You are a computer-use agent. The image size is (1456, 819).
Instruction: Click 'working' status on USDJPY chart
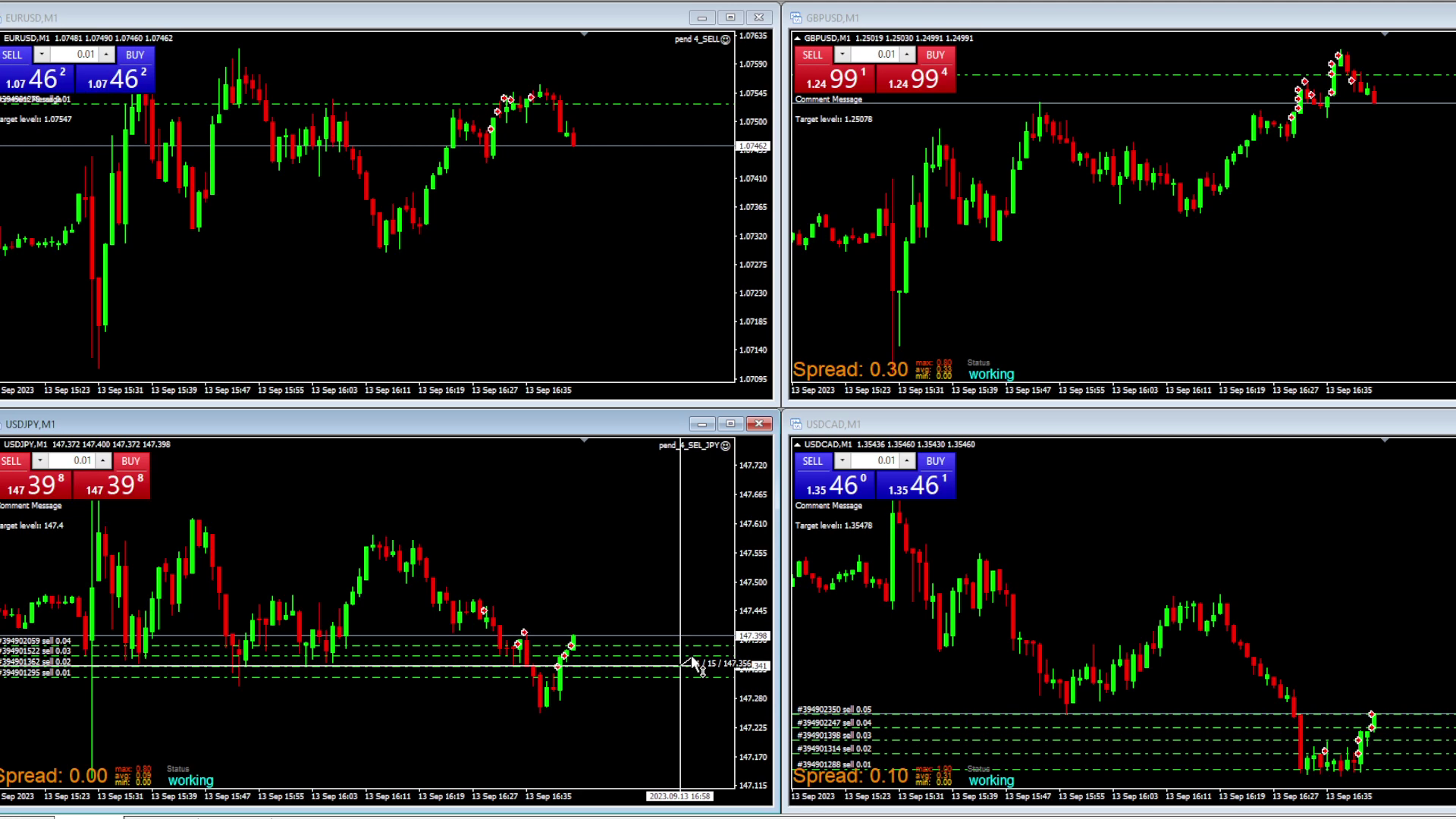click(190, 780)
